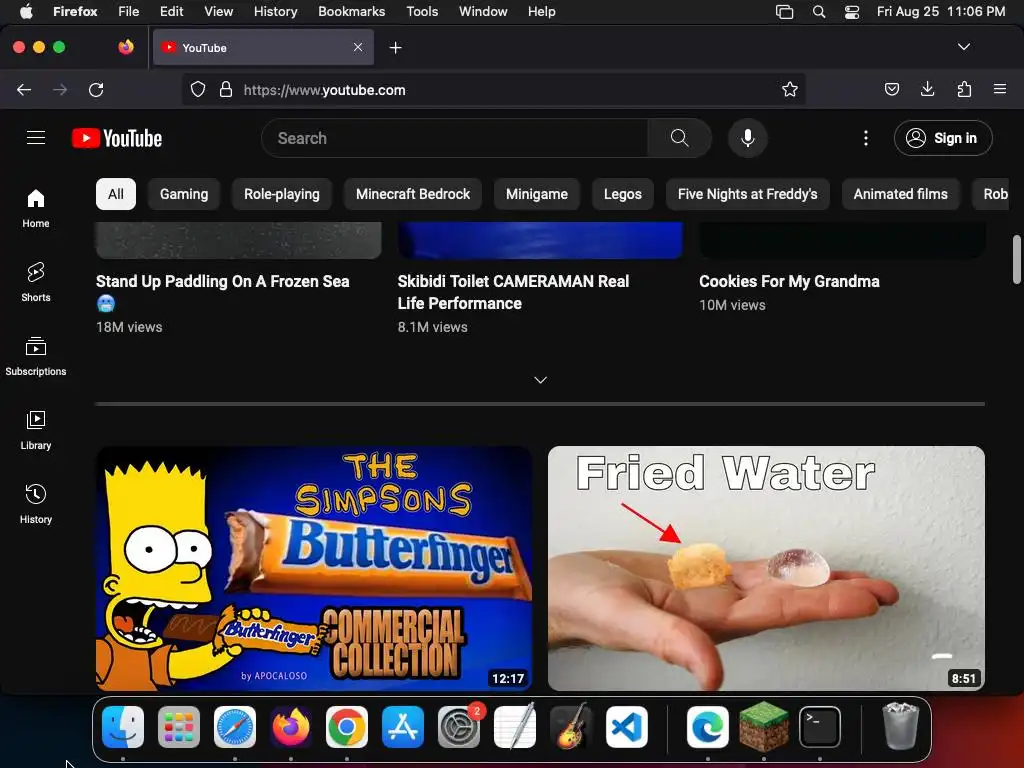Viewport: 1024px width, 768px height.
Task: Open macOS Control Center
Action: (x=852, y=12)
